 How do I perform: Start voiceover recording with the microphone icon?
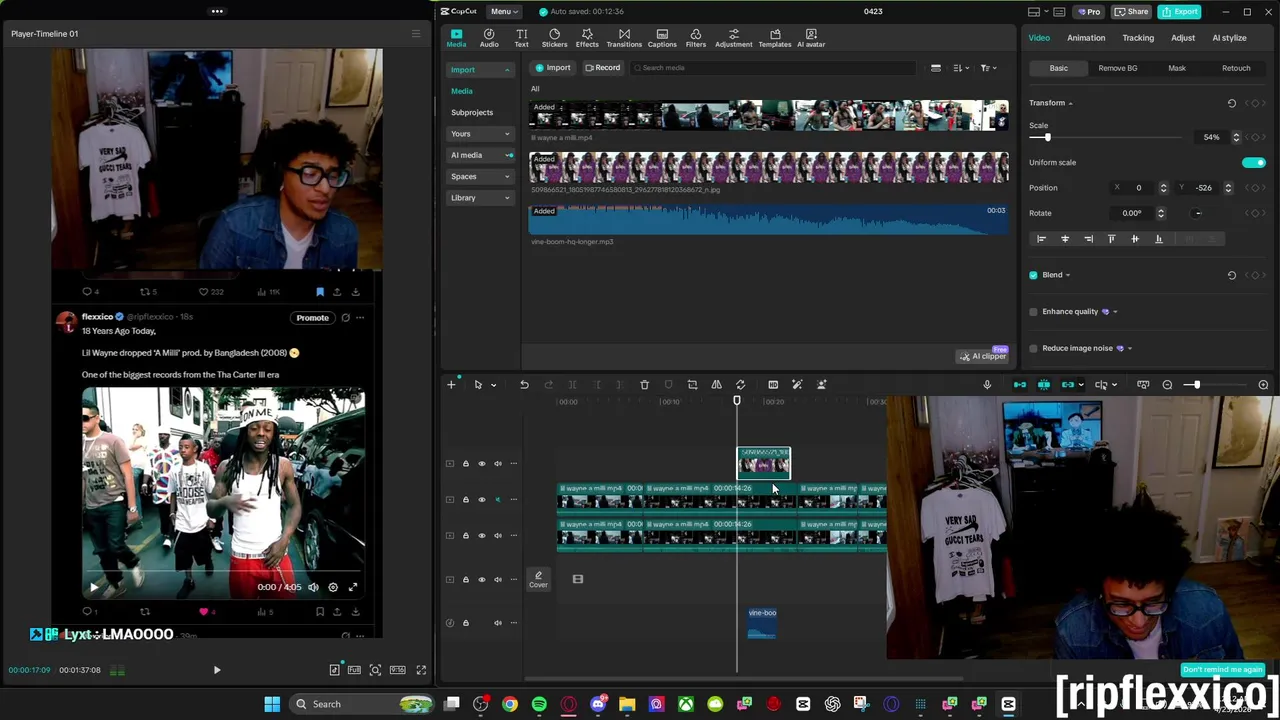pos(987,385)
